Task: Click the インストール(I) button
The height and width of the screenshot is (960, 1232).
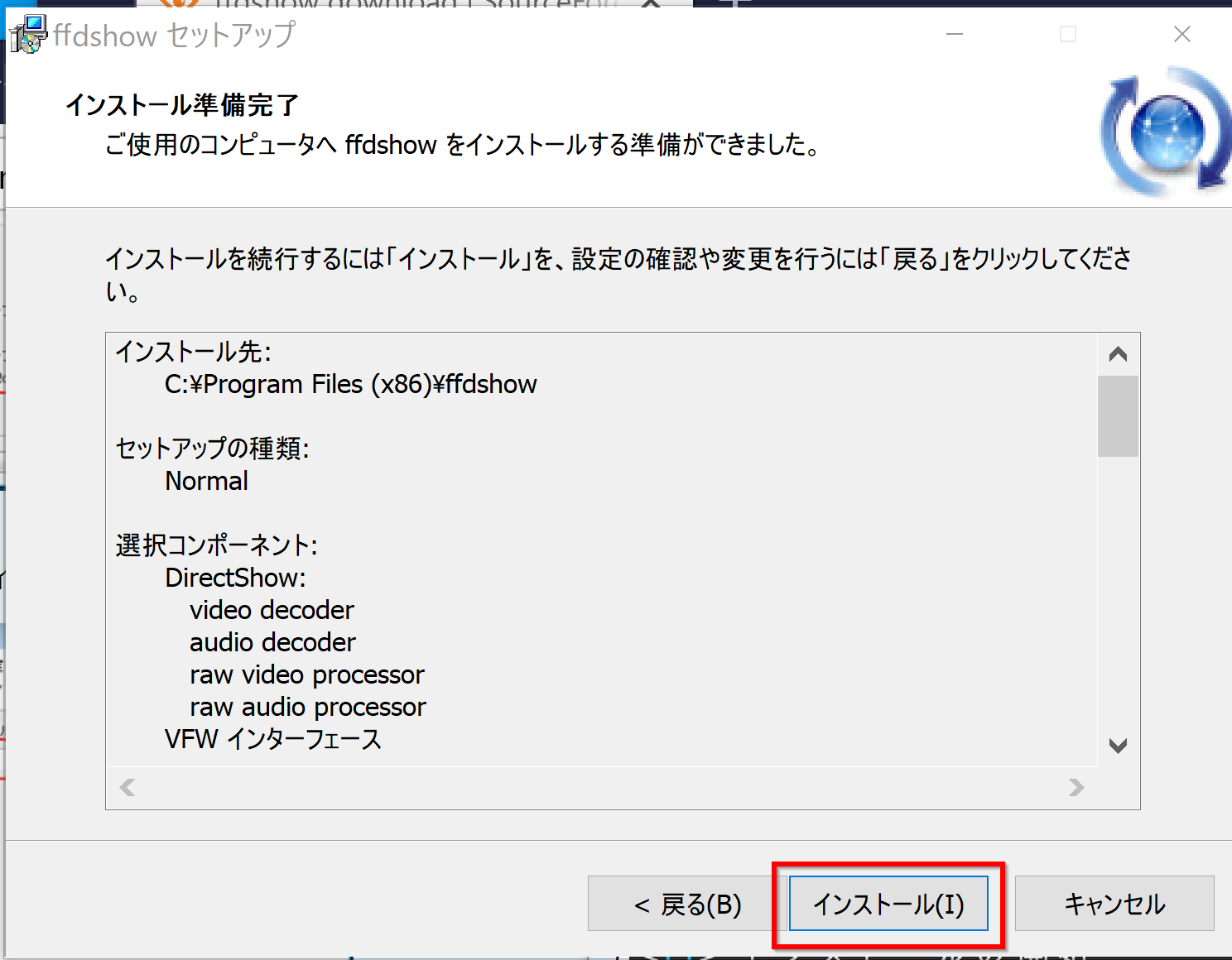Action: point(888,904)
